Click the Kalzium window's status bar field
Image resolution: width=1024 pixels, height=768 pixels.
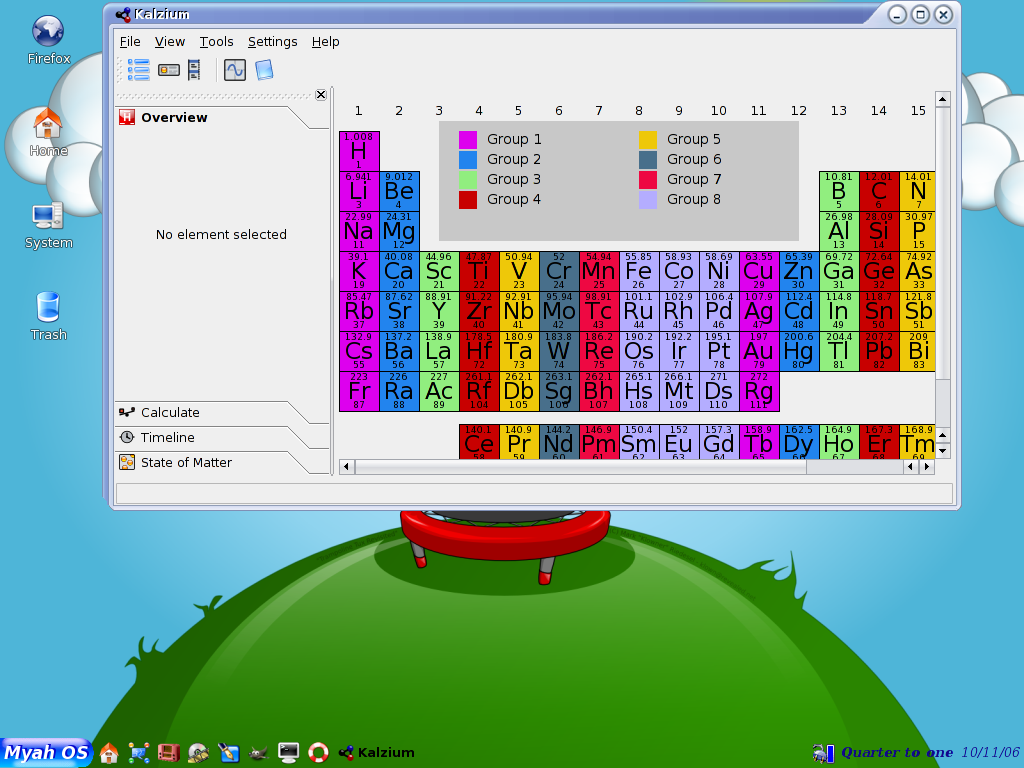[x=534, y=493]
